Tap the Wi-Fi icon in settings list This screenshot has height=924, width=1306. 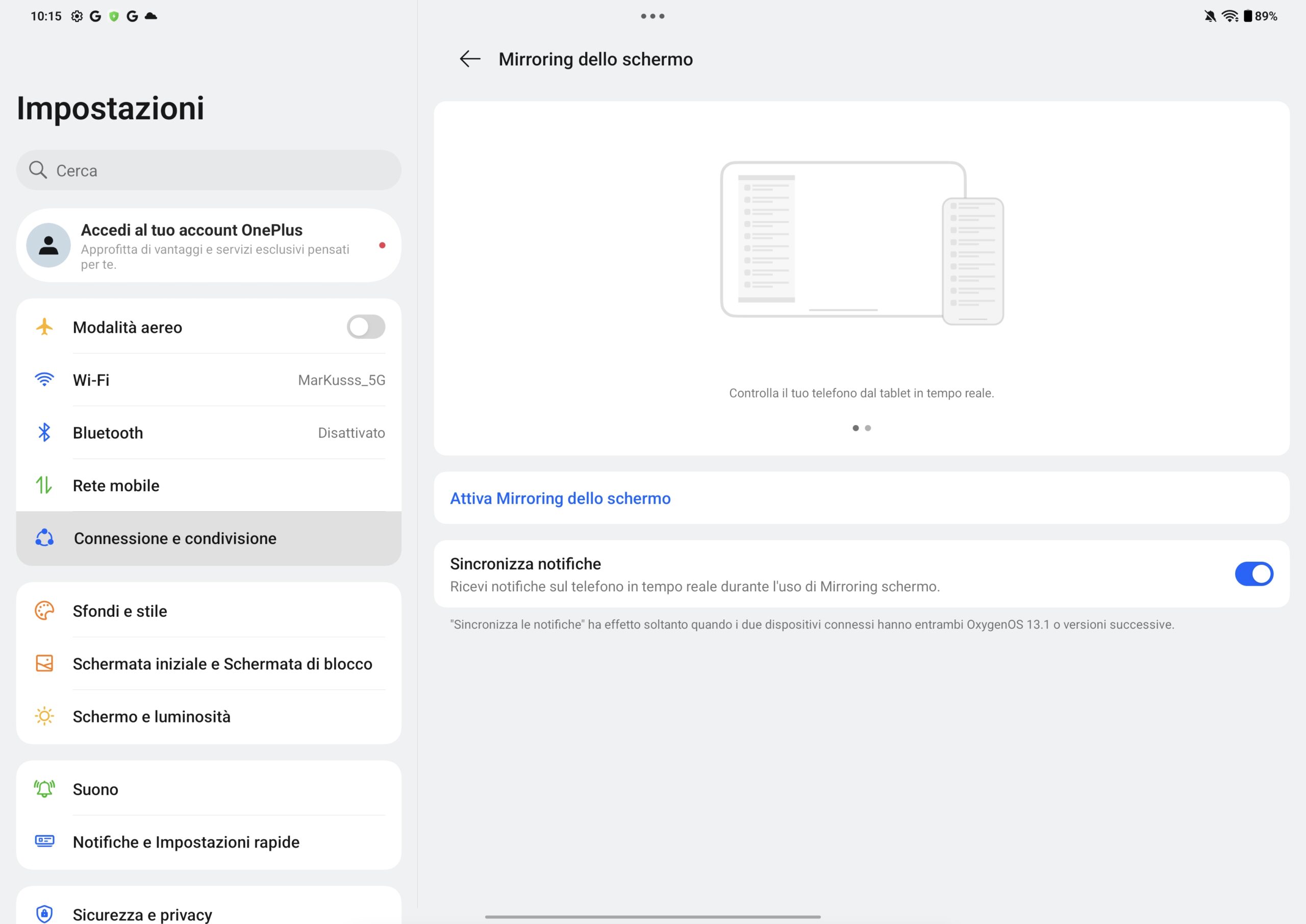point(44,380)
